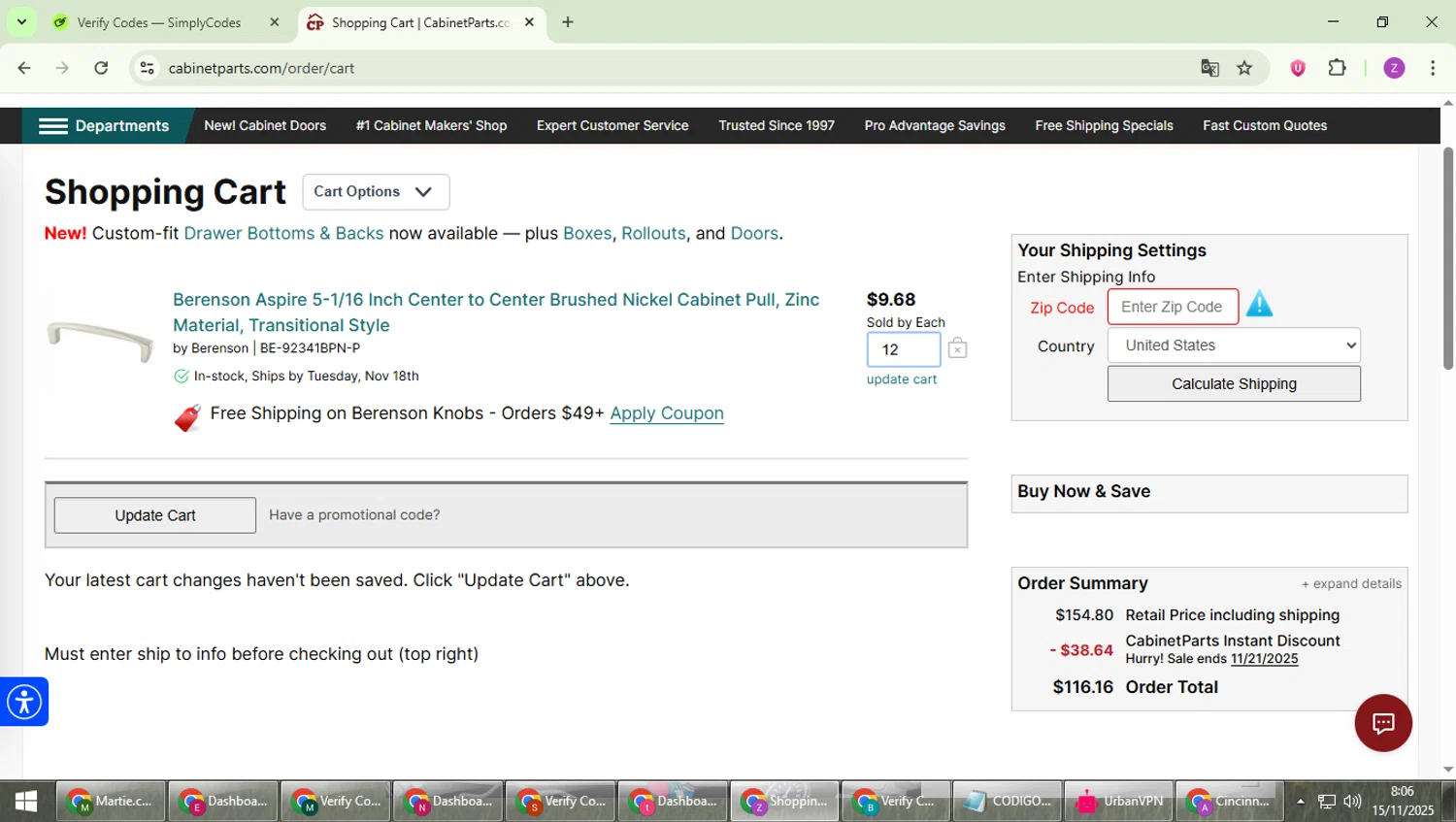1456x822 pixels.
Task: Click the shield extension icon
Action: (x=1298, y=68)
